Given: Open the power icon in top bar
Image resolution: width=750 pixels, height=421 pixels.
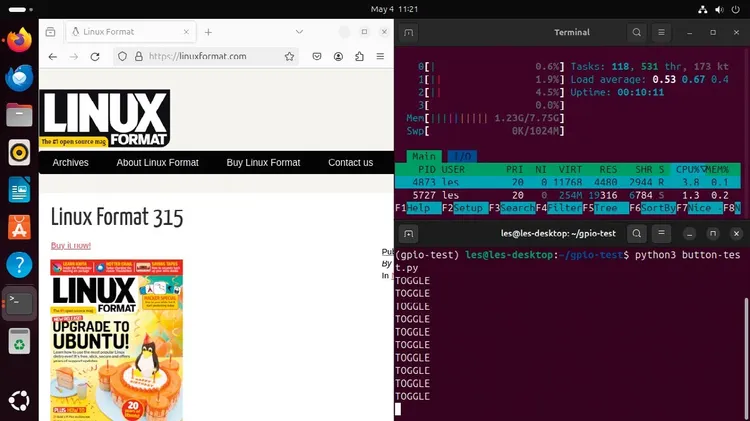Looking at the screenshot, I should point(736,9).
